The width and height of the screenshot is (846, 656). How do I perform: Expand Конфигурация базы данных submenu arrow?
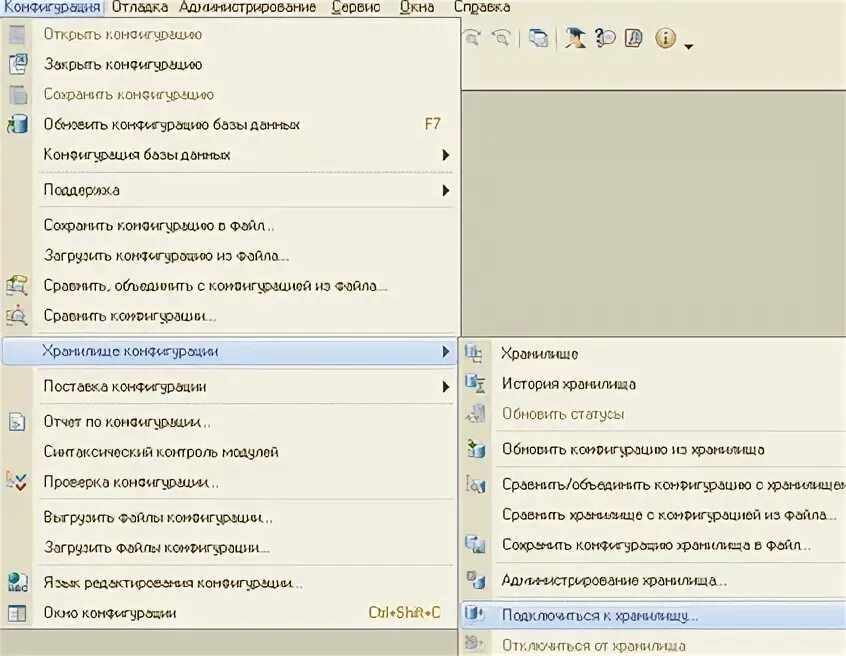pos(446,155)
